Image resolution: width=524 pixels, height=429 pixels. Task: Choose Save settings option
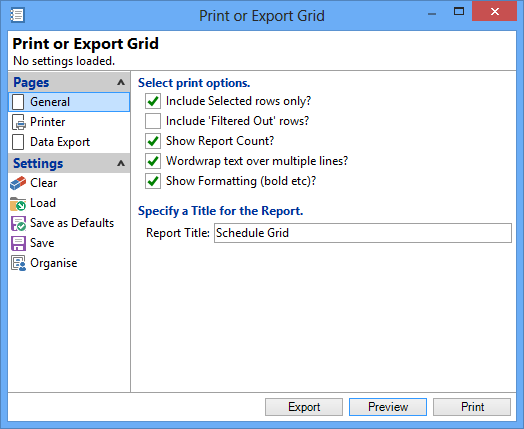pos(69,243)
